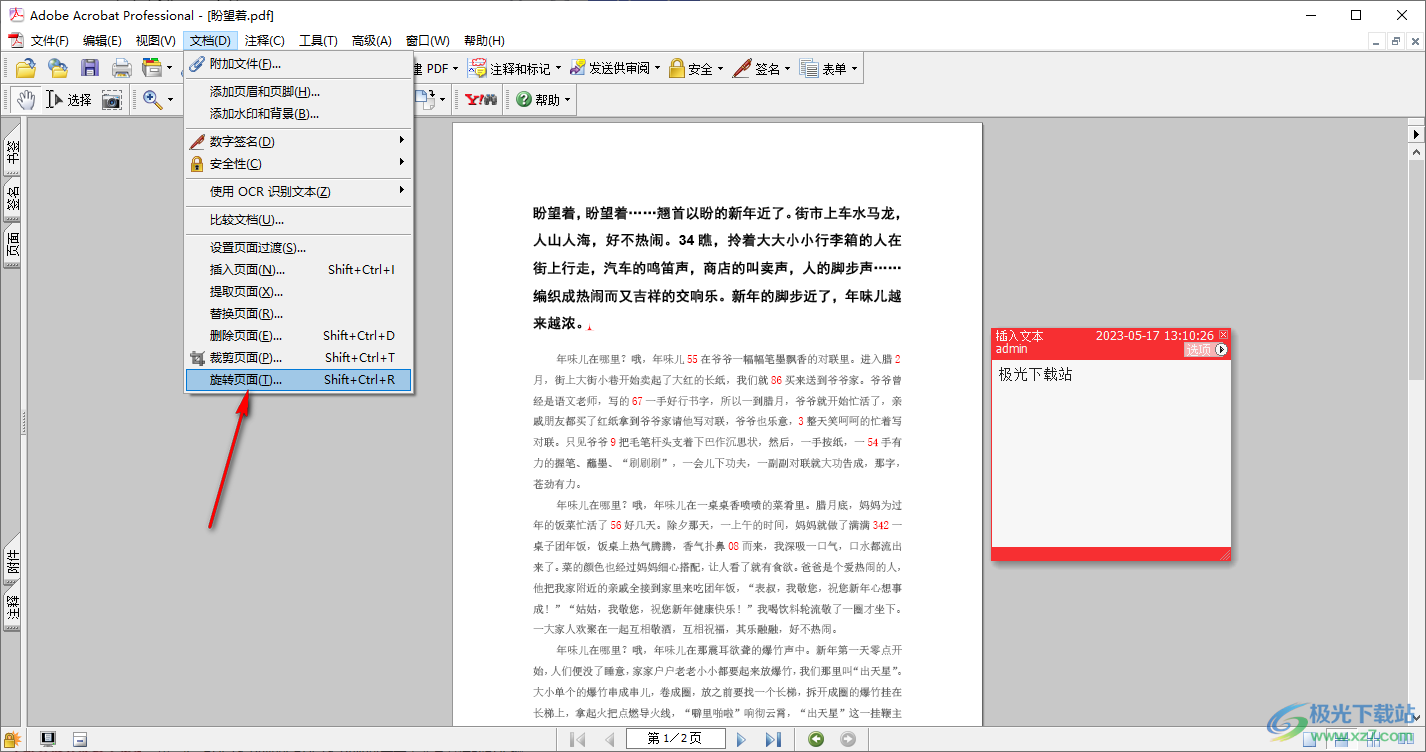The image size is (1426, 752).
Task: Click the Yahoo search binoculars icon
Action: (481, 99)
